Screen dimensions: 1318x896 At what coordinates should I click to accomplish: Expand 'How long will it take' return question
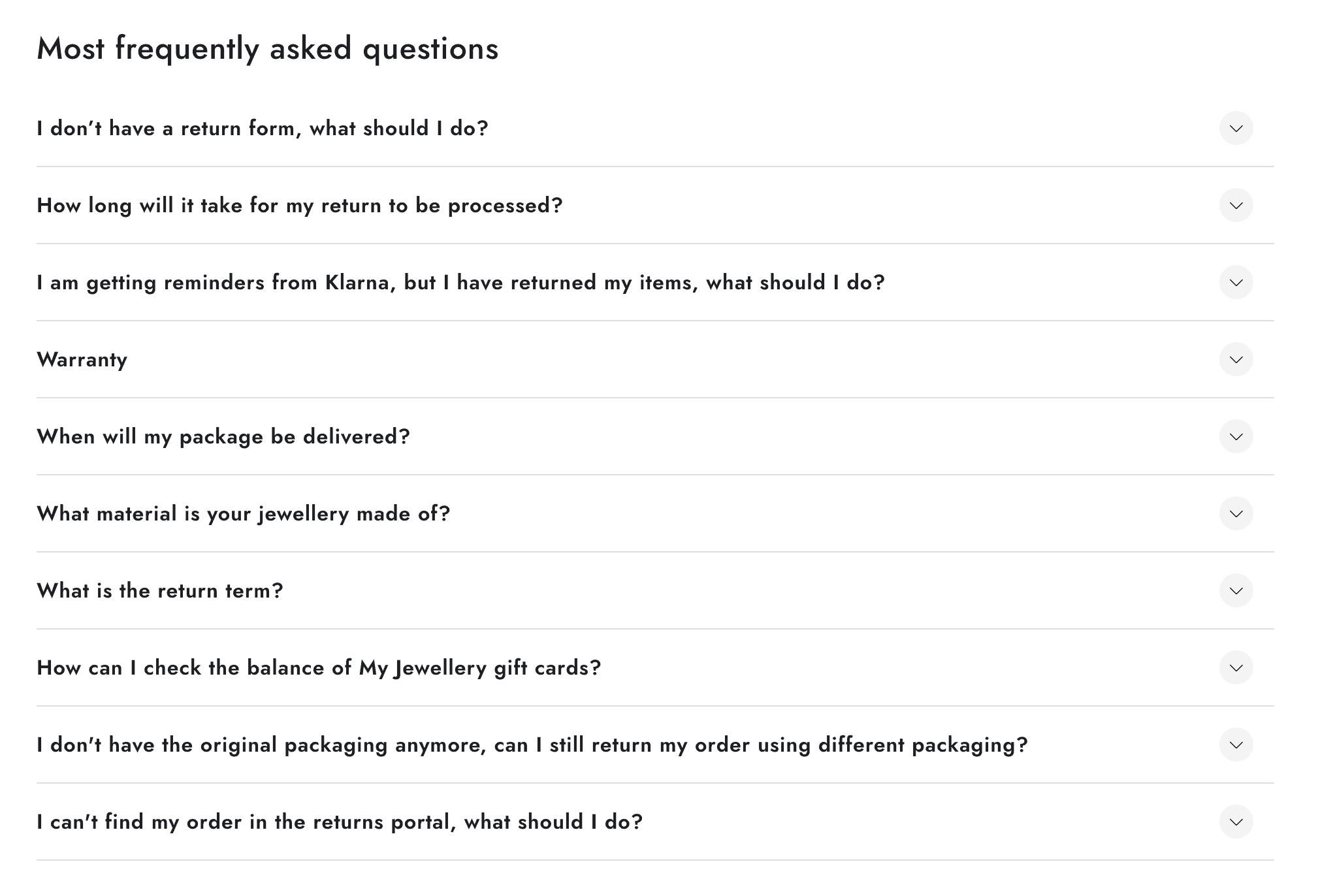click(300, 205)
